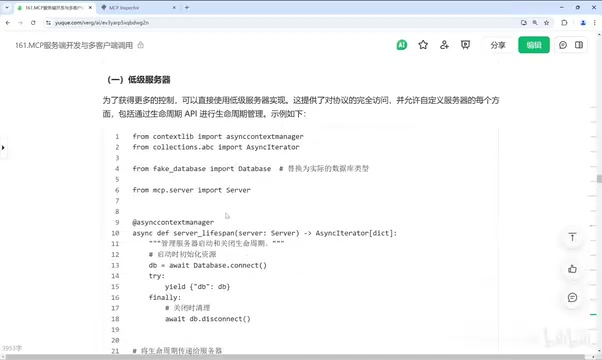Click code line 'from contextlib import asynccontextmanager'
The image size is (602, 360).
point(218,136)
